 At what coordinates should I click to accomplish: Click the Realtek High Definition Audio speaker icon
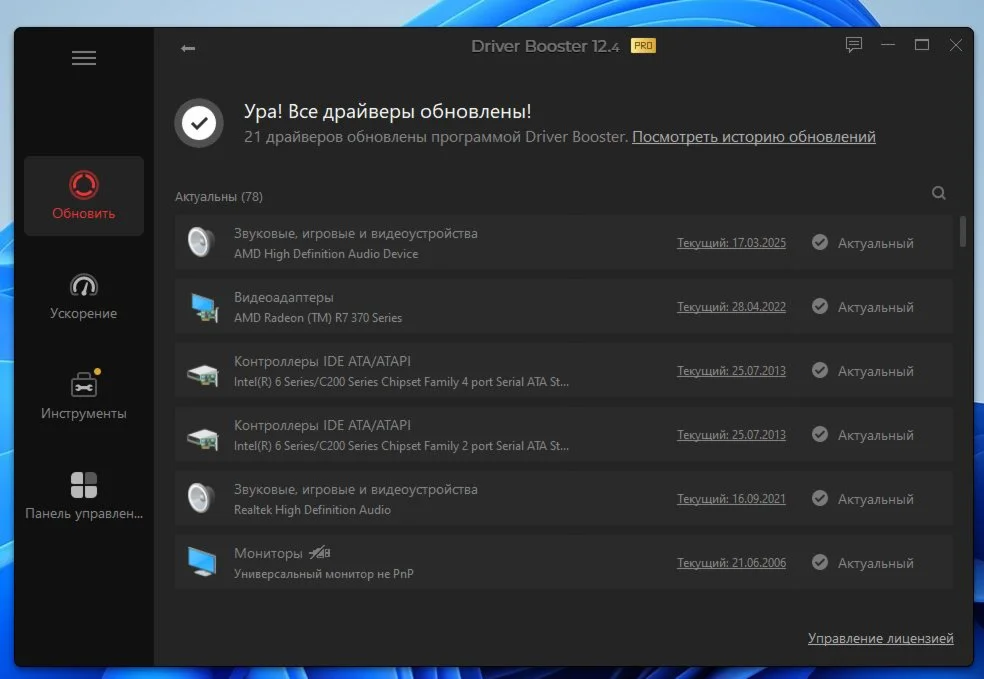pos(201,498)
